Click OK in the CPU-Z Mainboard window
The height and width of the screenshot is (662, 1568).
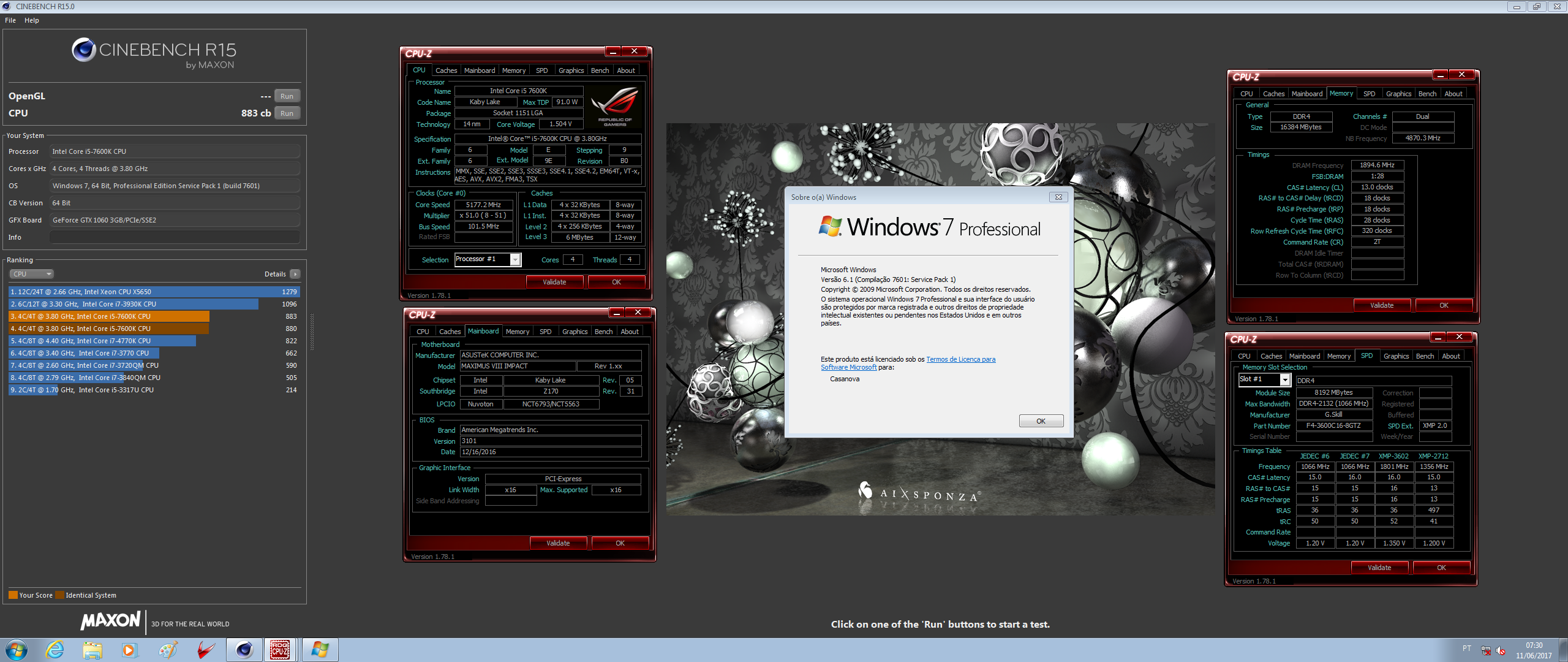[620, 543]
